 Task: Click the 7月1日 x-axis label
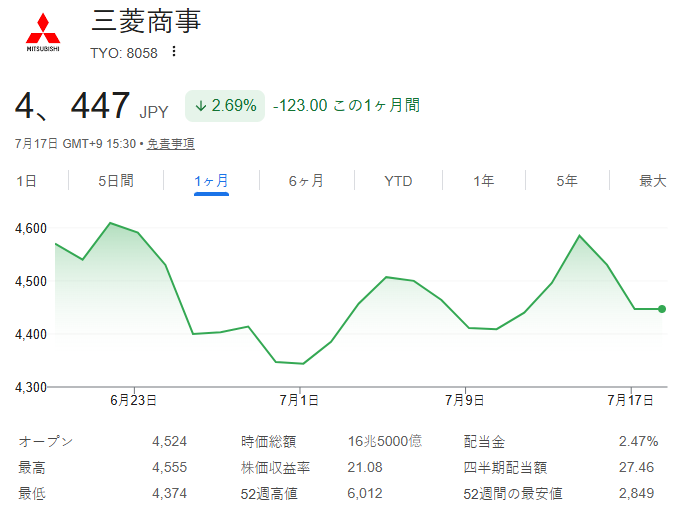[299, 400]
